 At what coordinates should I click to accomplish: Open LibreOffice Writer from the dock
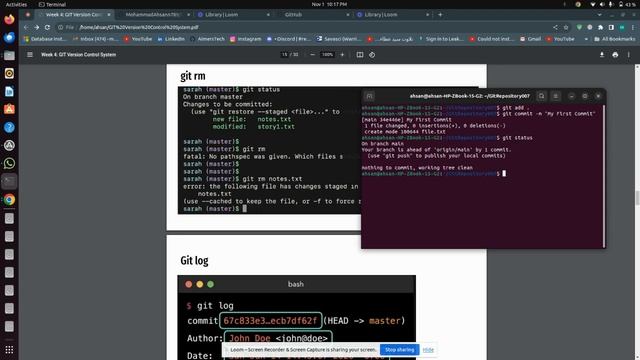point(9,91)
